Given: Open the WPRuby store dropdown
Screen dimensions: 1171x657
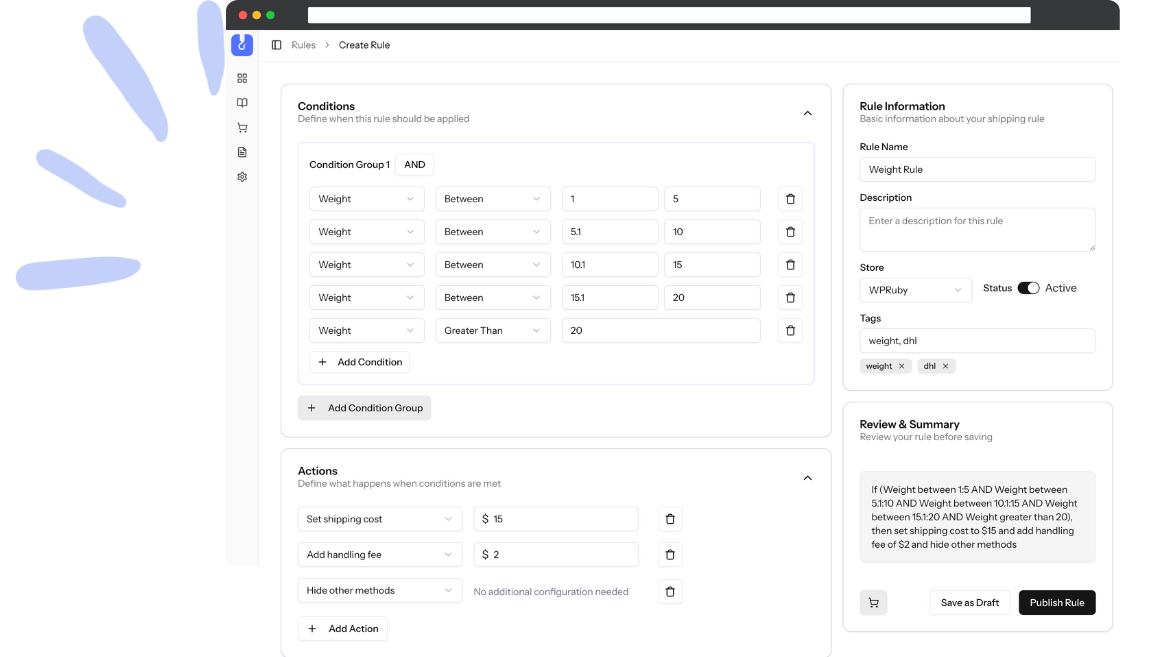Looking at the screenshot, I should coord(916,290).
